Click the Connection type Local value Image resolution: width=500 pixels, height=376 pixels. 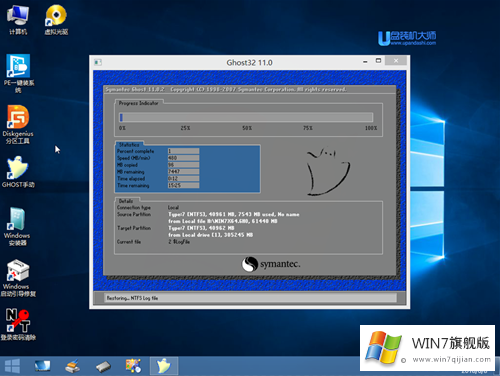coord(173,207)
